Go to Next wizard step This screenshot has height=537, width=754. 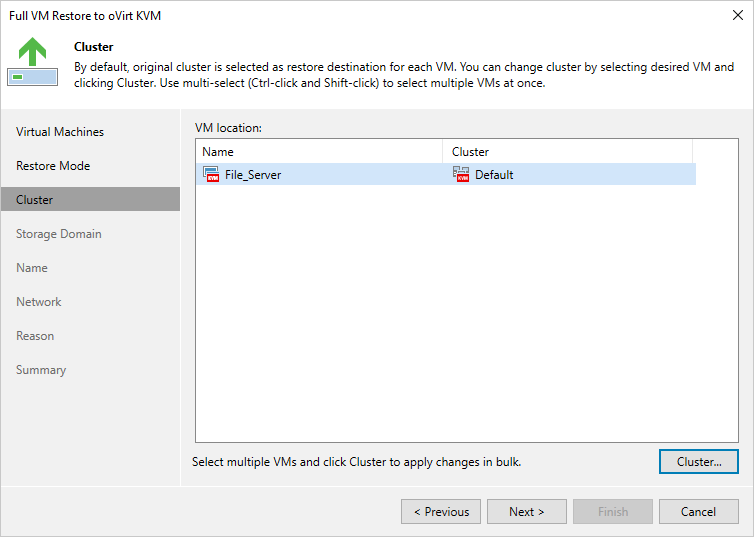tap(526, 512)
